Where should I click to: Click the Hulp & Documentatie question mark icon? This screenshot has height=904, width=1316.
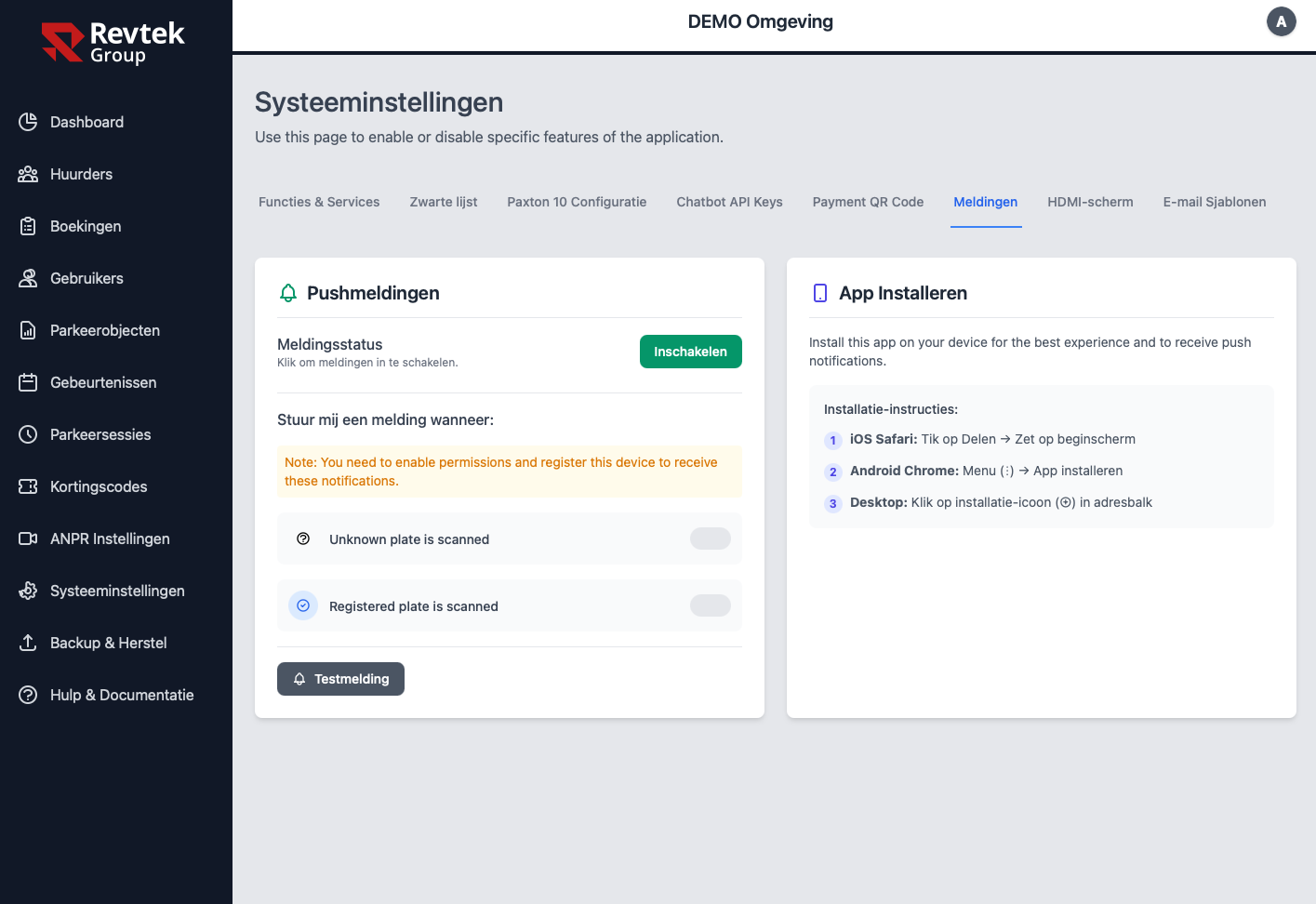point(28,695)
